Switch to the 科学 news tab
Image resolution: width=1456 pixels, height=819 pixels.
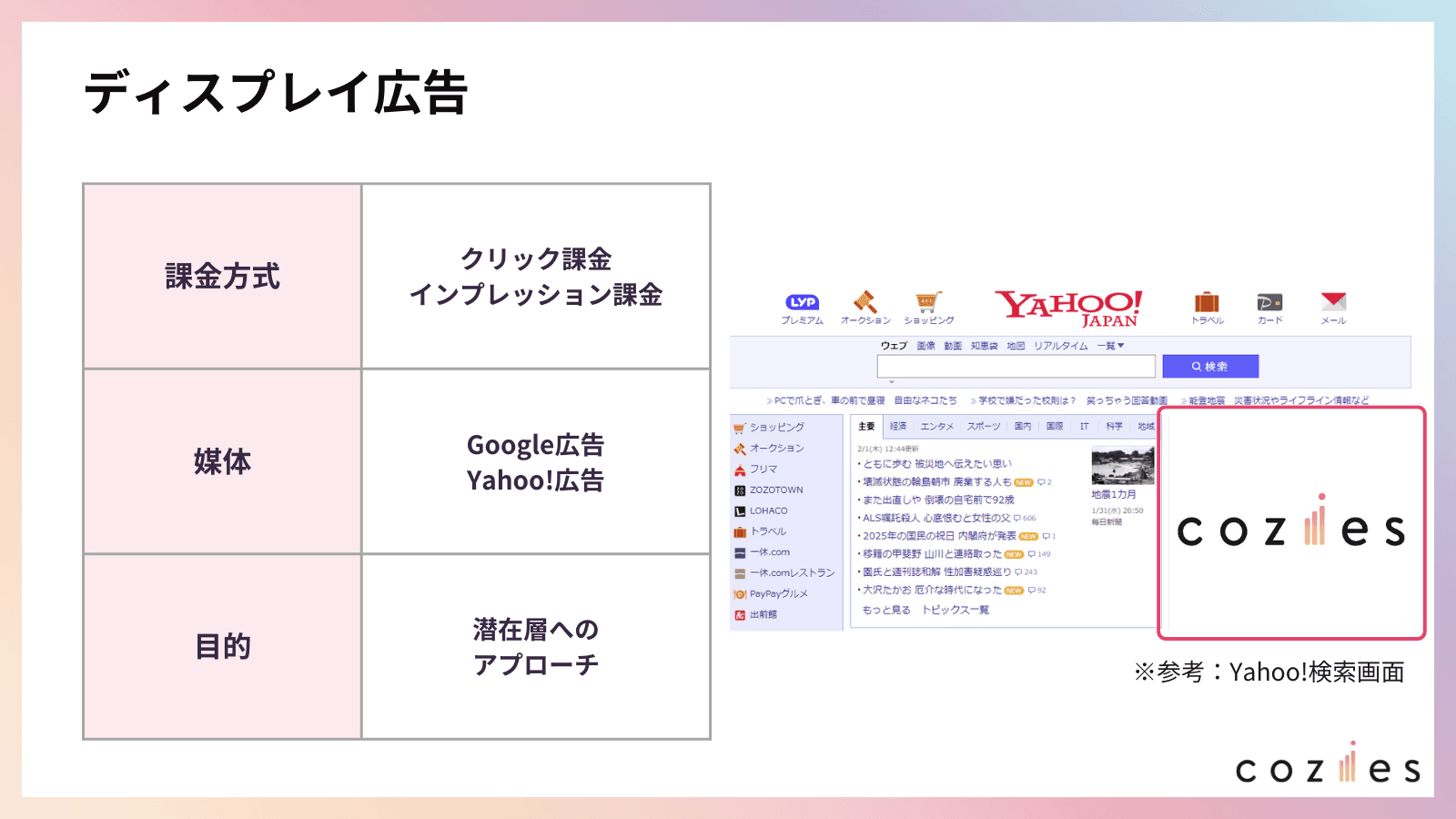click(x=1114, y=426)
